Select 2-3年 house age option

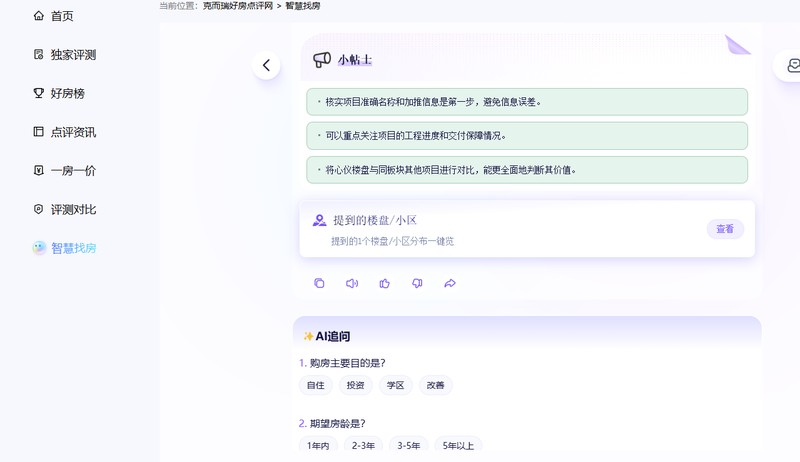pos(363,445)
